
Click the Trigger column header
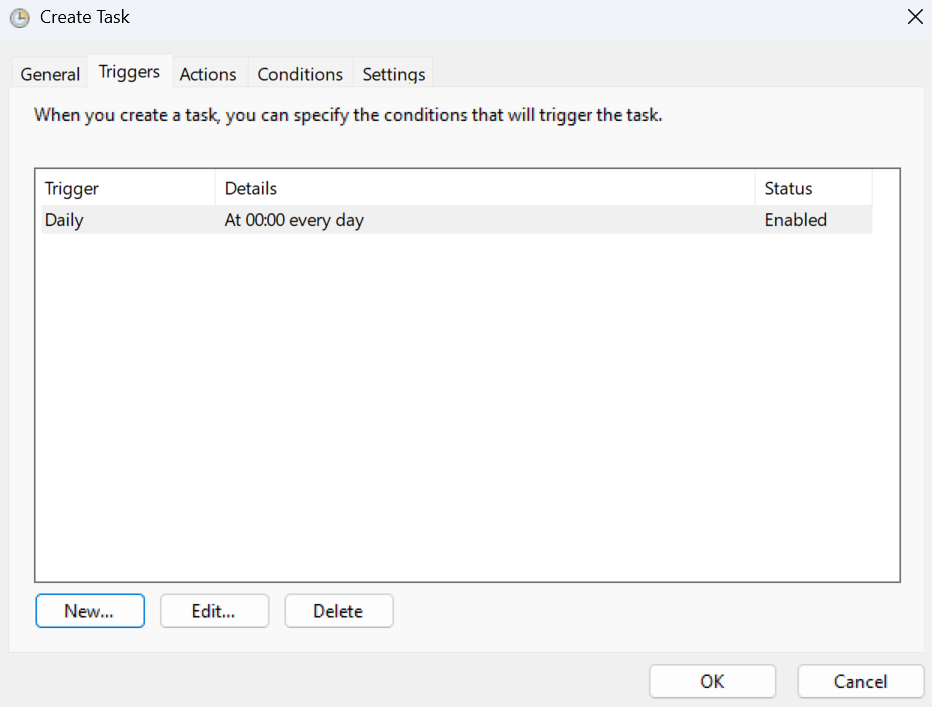pyautogui.click(x=71, y=188)
